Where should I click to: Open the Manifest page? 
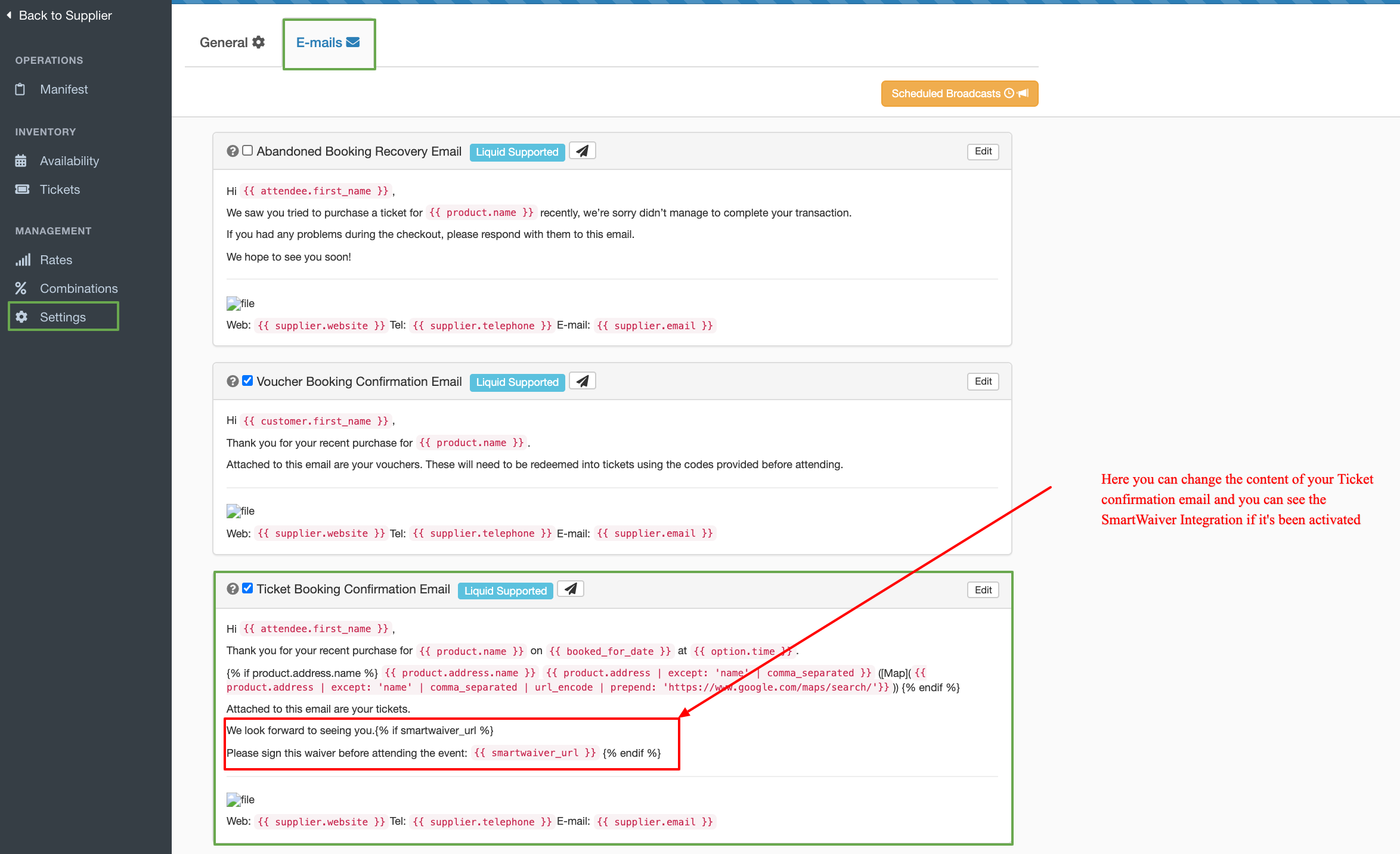pyautogui.click(x=64, y=89)
